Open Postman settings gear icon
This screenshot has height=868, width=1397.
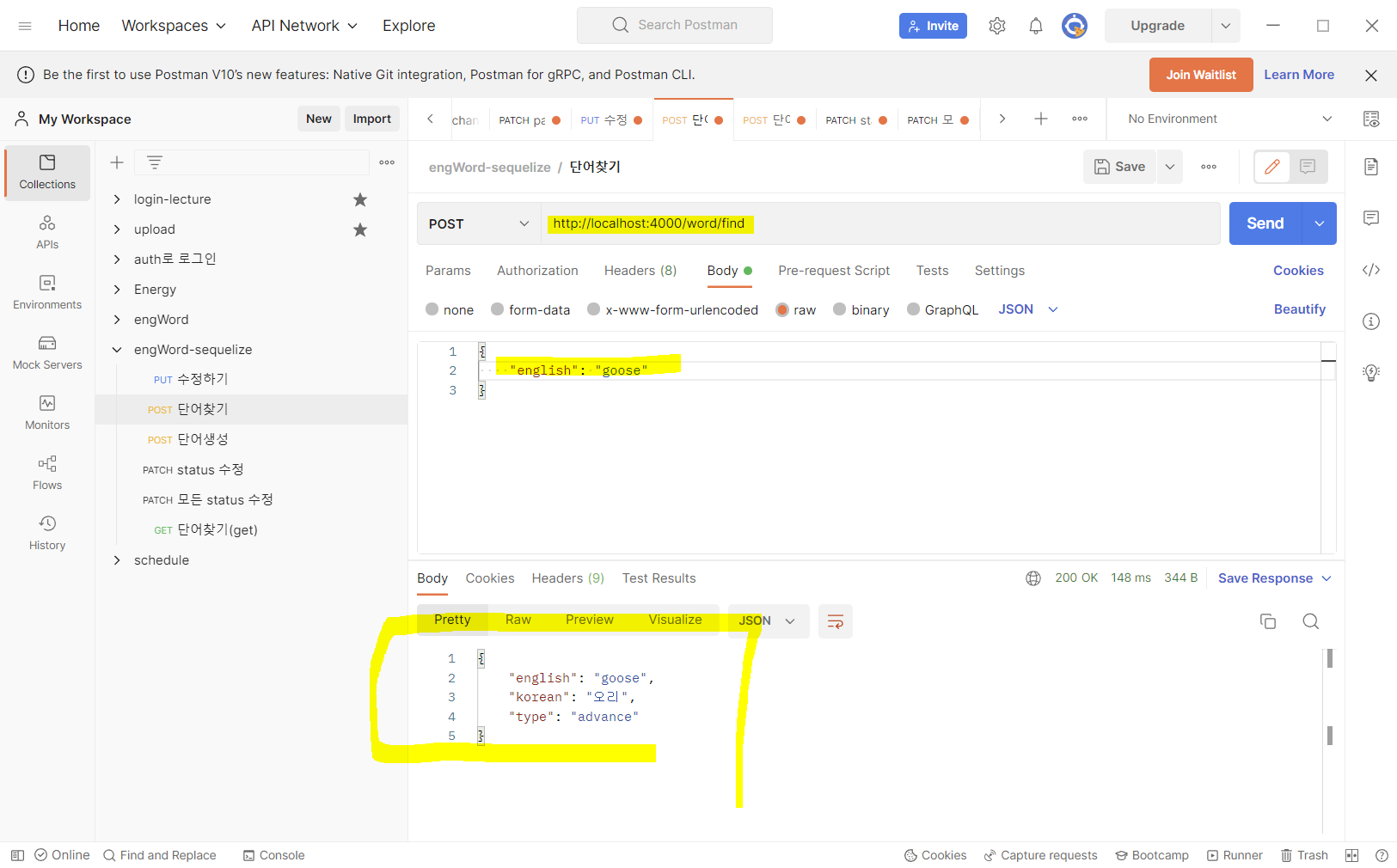[997, 26]
